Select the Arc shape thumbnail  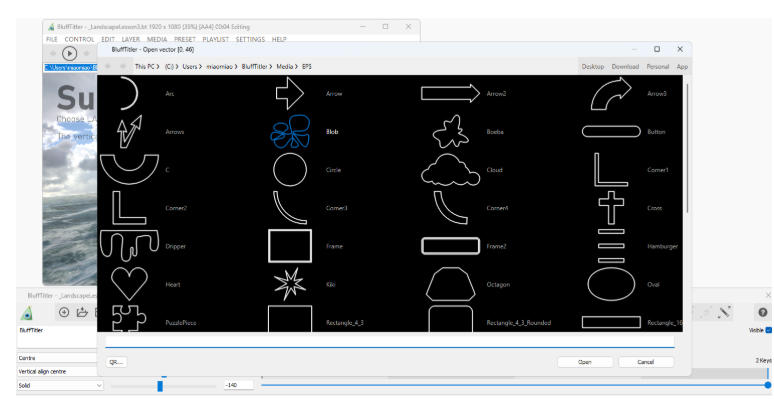point(129,93)
